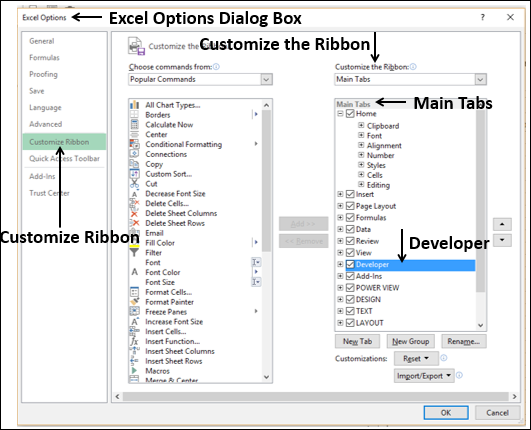
Task: Toggle the Add-Ins checkbox
Action: click(x=350, y=276)
